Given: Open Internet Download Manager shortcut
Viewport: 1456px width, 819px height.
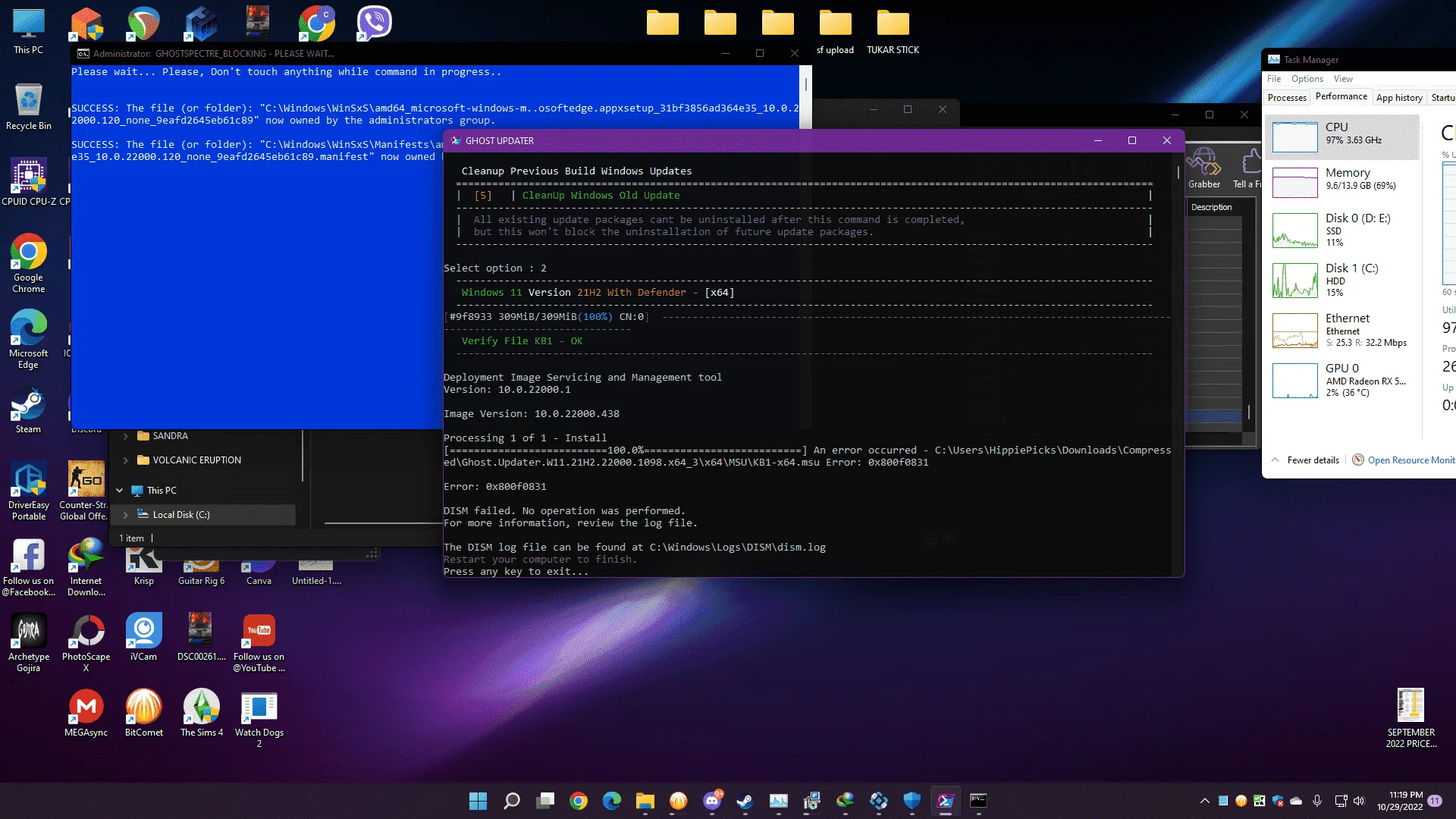Looking at the screenshot, I should pyautogui.click(x=86, y=566).
